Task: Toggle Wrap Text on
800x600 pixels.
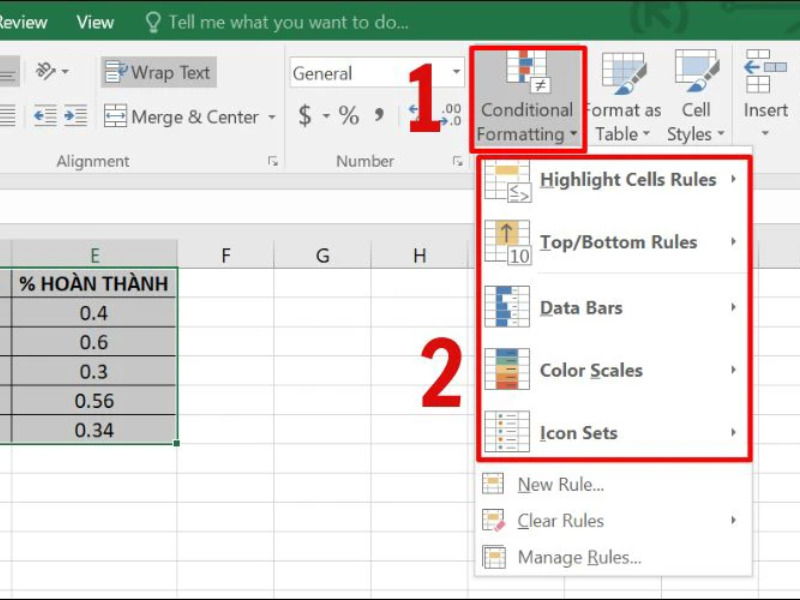Action: [159, 72]
